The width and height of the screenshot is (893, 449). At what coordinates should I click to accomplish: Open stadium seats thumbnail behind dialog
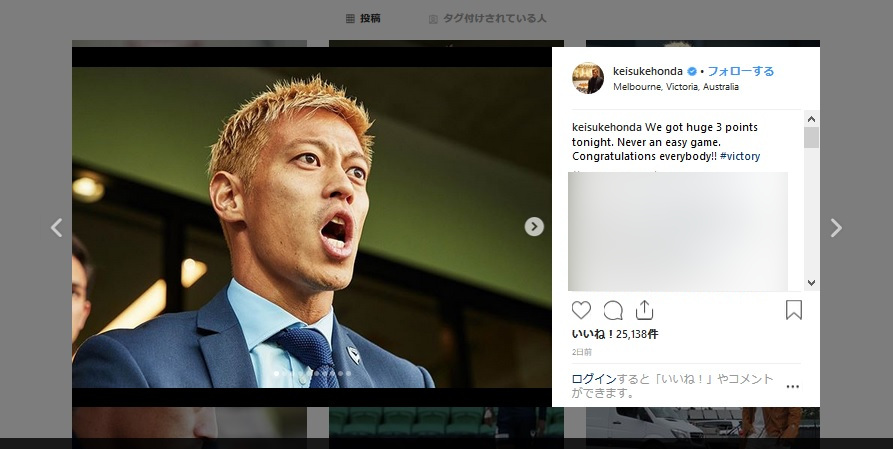click(446, 422)
